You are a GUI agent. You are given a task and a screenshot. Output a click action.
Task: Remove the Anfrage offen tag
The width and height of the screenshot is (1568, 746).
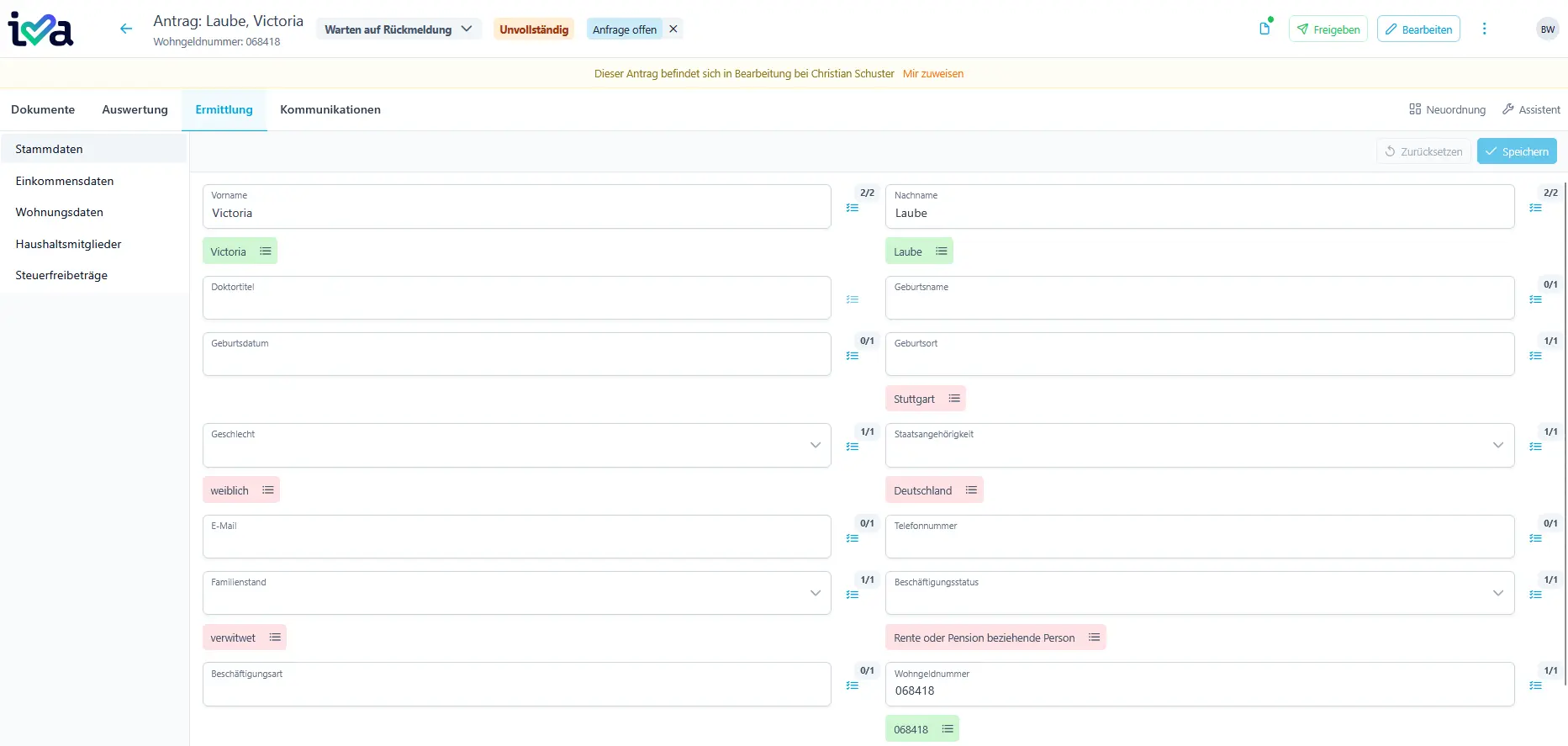(x=673, y=29)
